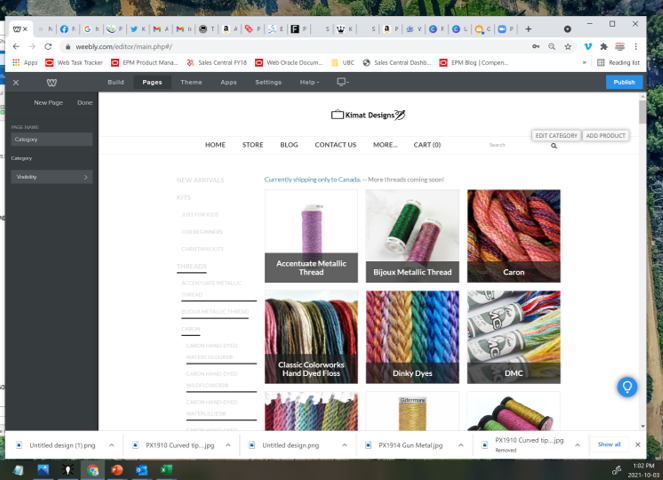The height and width of the screenshot is (480, 663).
Task: Open Chrome extensions puzzle icon
Action: pyautogui.click(x=604, y=46)
